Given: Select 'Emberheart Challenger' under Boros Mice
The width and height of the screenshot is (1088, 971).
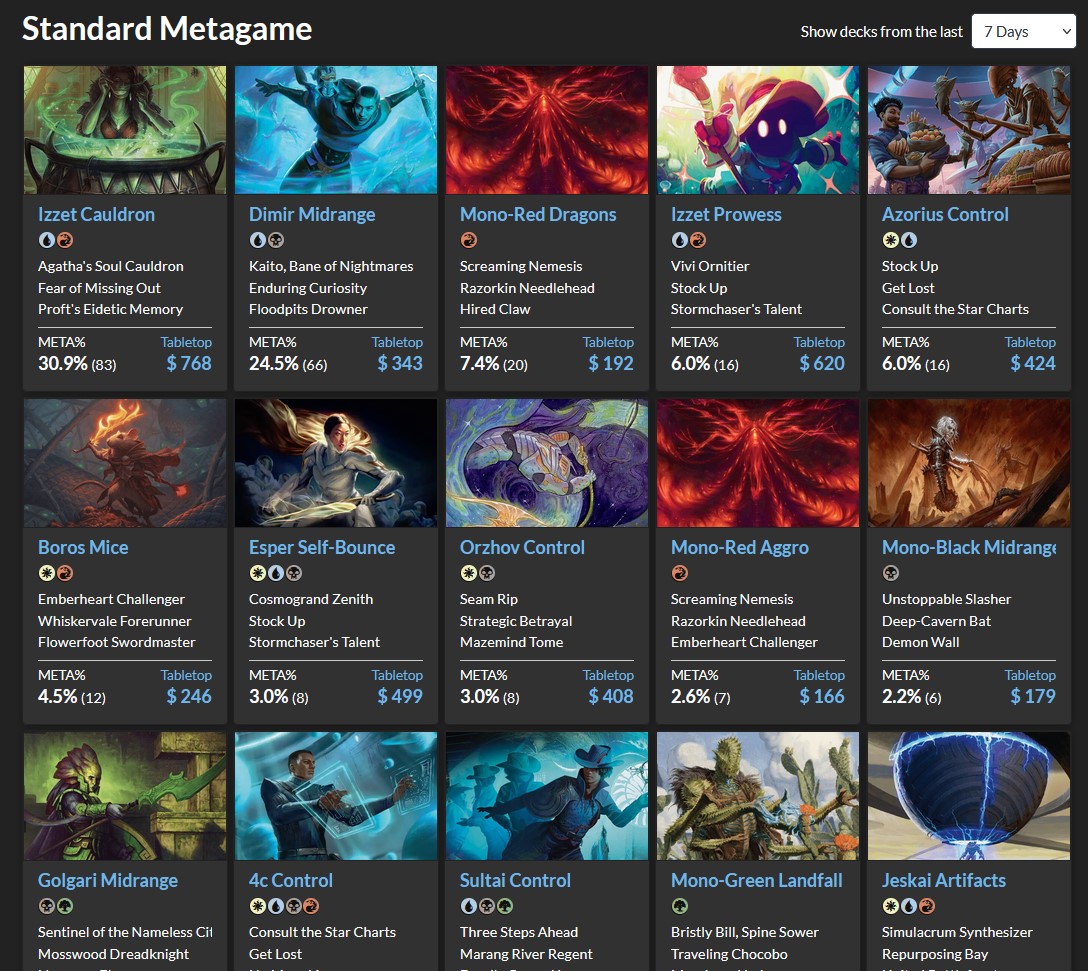Looking at the screenshot, I should pyautogui.click(x=111, y=599).
